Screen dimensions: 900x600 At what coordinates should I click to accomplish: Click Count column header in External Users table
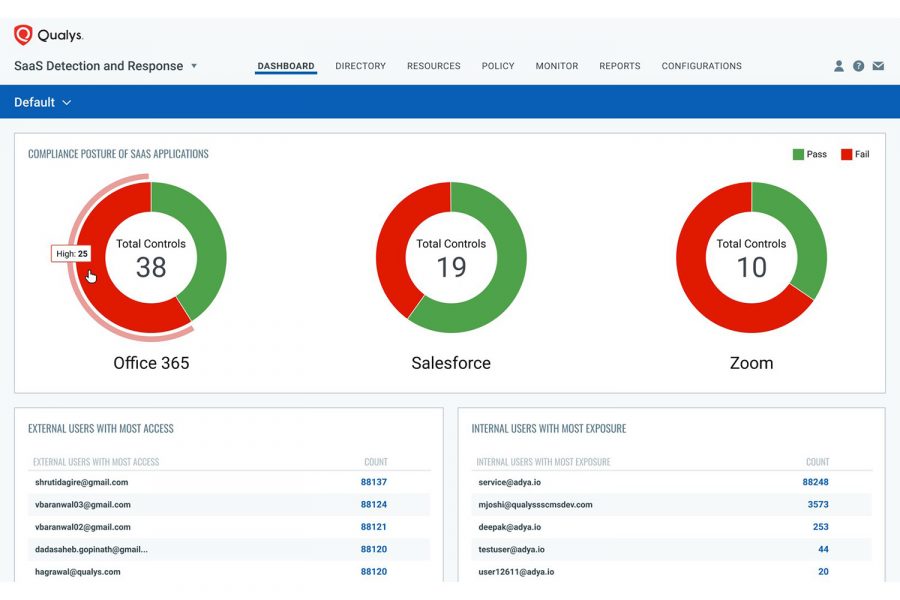tap(376, 462)
